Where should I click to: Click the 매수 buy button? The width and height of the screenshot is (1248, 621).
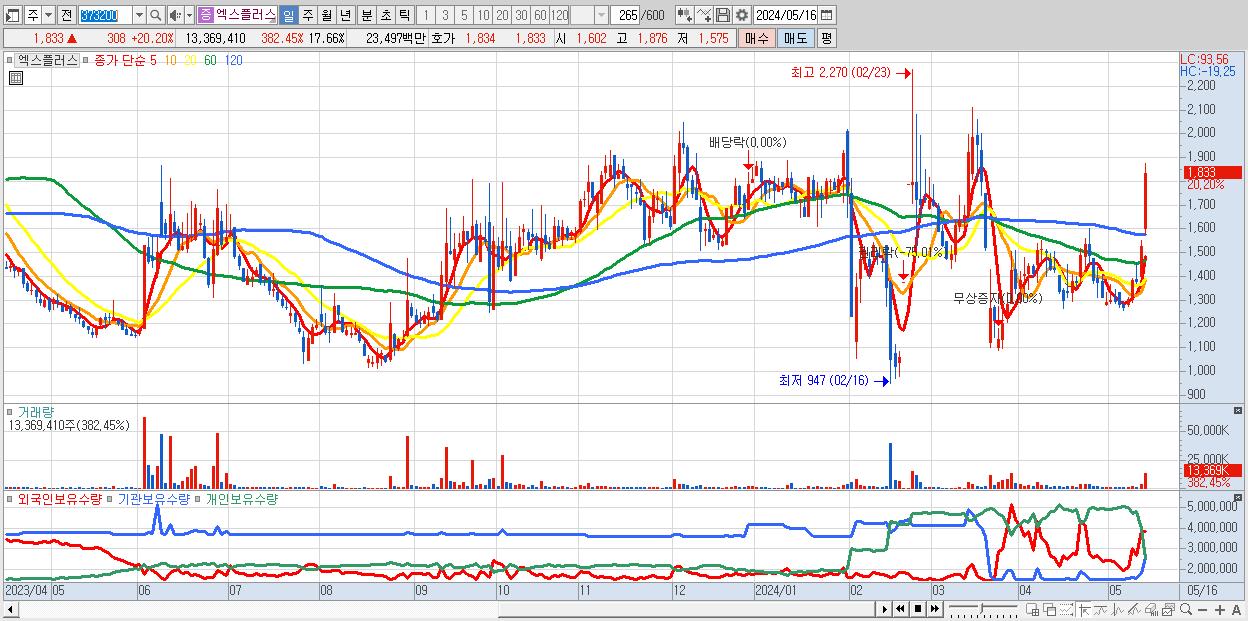click(755, 38)
